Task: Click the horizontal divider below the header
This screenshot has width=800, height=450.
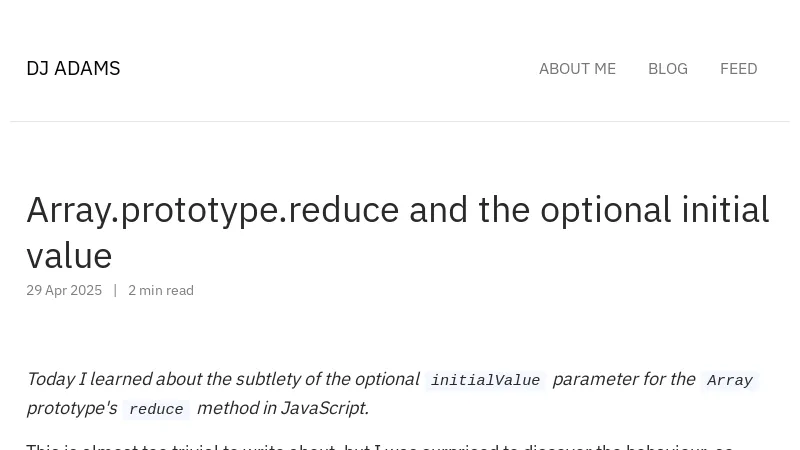Action: click(400, 121)
